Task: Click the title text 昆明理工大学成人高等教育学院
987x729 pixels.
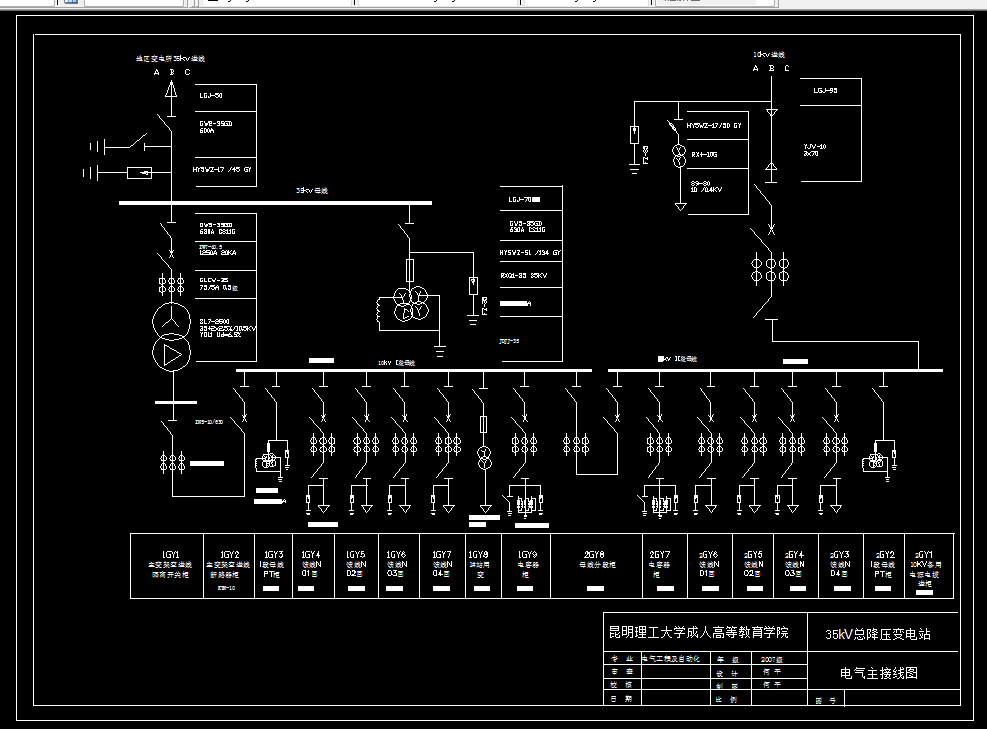Action: coord(698,632)
